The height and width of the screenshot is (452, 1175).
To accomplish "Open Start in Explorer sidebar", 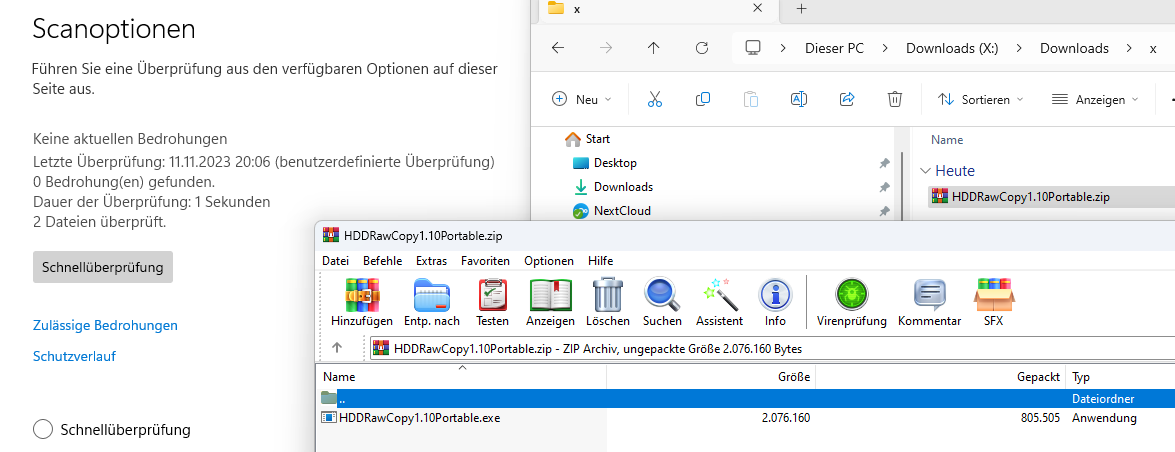I will coord(588,139).
